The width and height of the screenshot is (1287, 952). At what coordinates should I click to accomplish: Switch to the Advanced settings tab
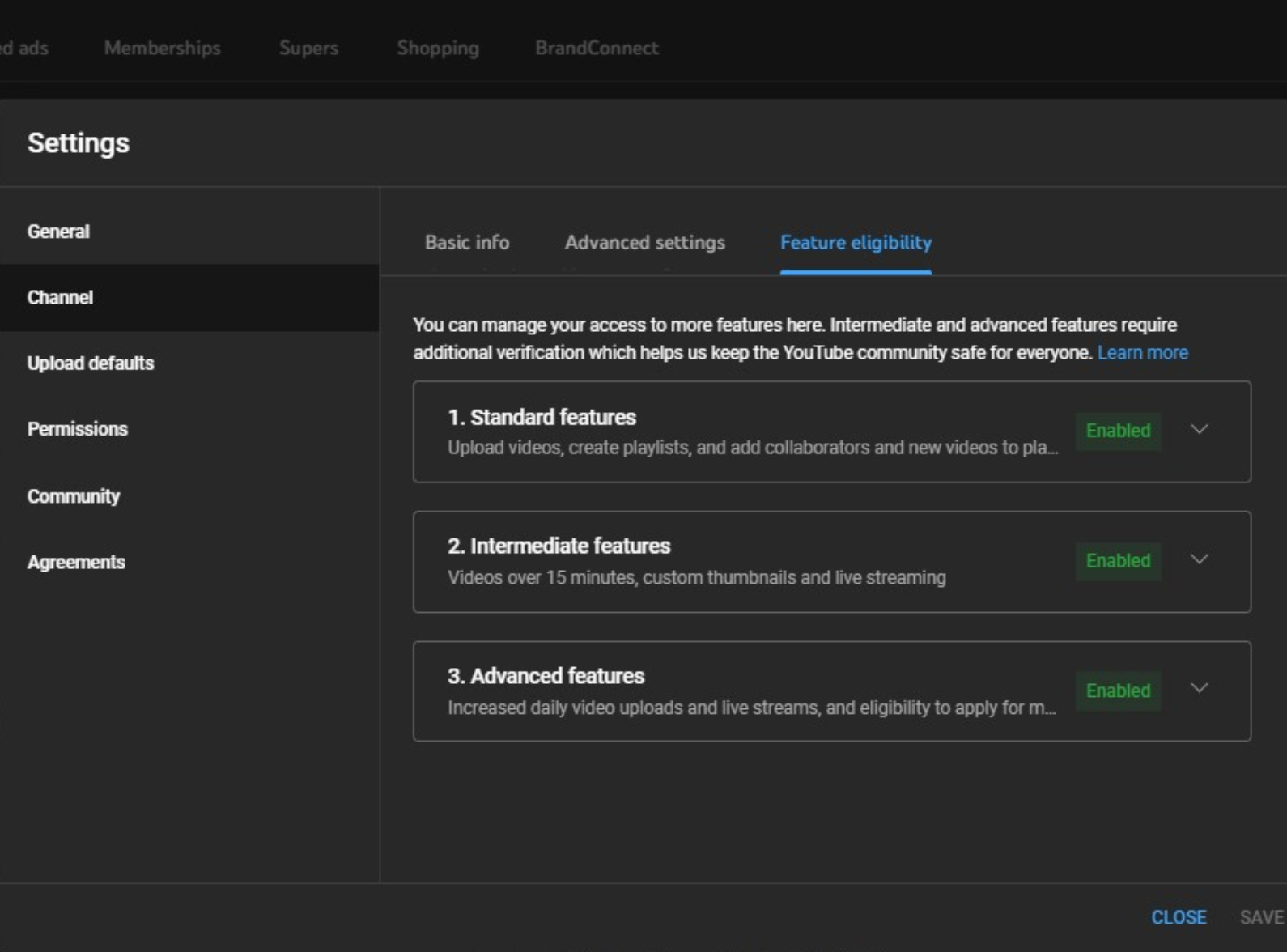(644, 243)
